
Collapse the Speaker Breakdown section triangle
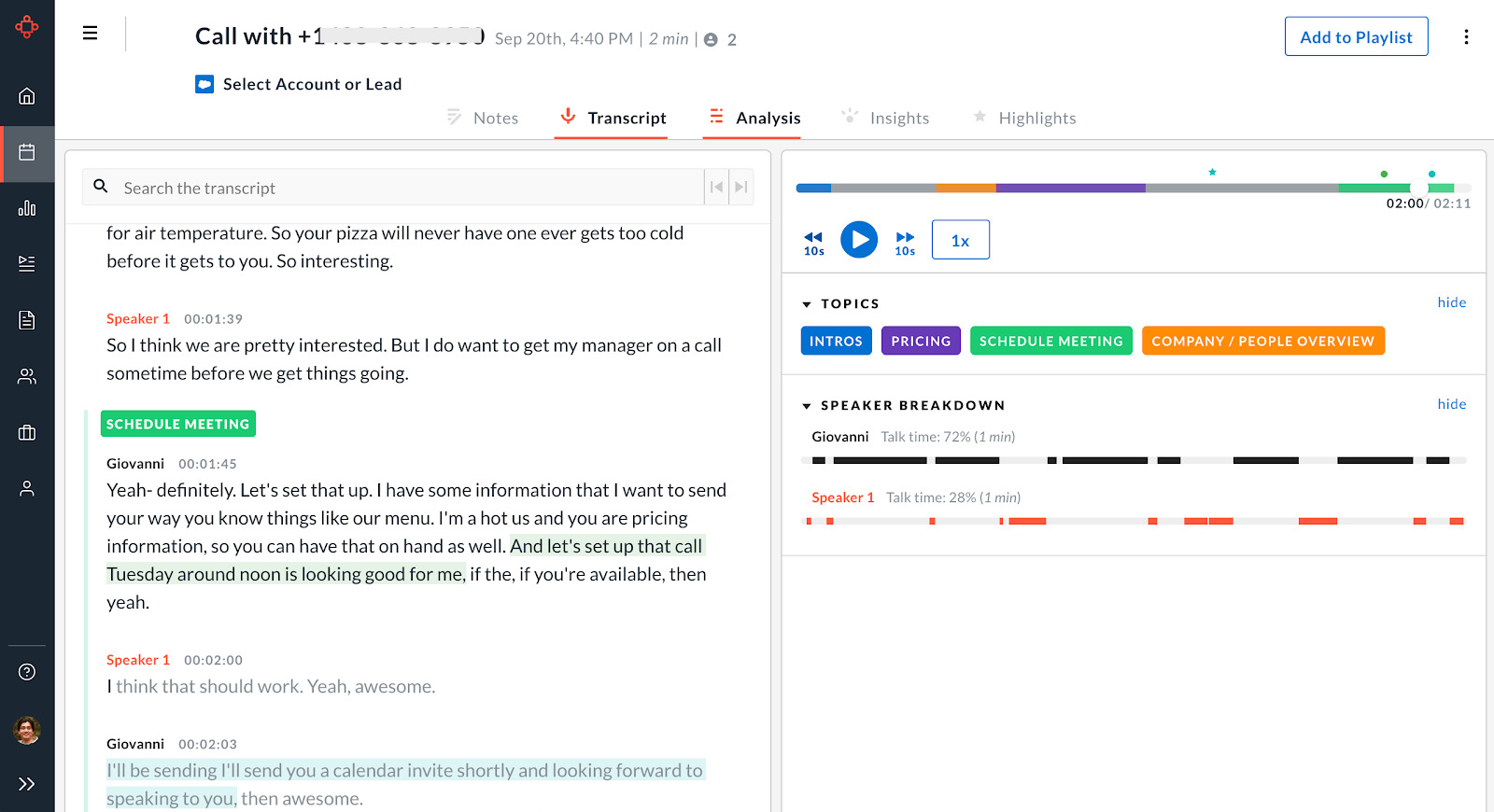[807, 406]
